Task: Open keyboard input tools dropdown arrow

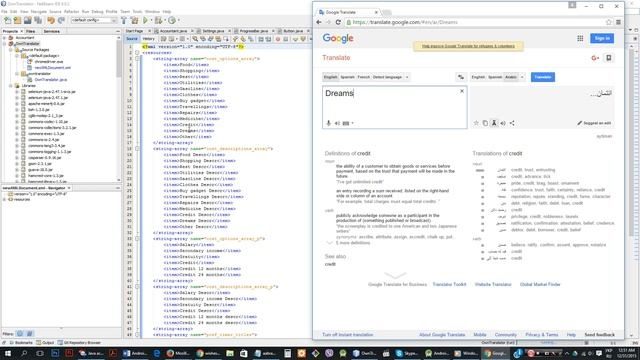Action: [352, 123]
